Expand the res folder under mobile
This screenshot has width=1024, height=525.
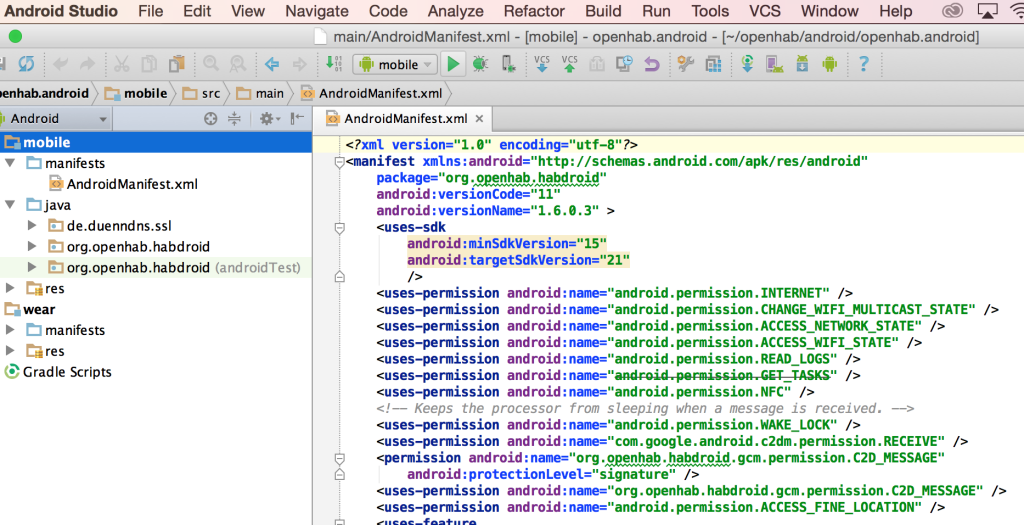coord(10,289)
